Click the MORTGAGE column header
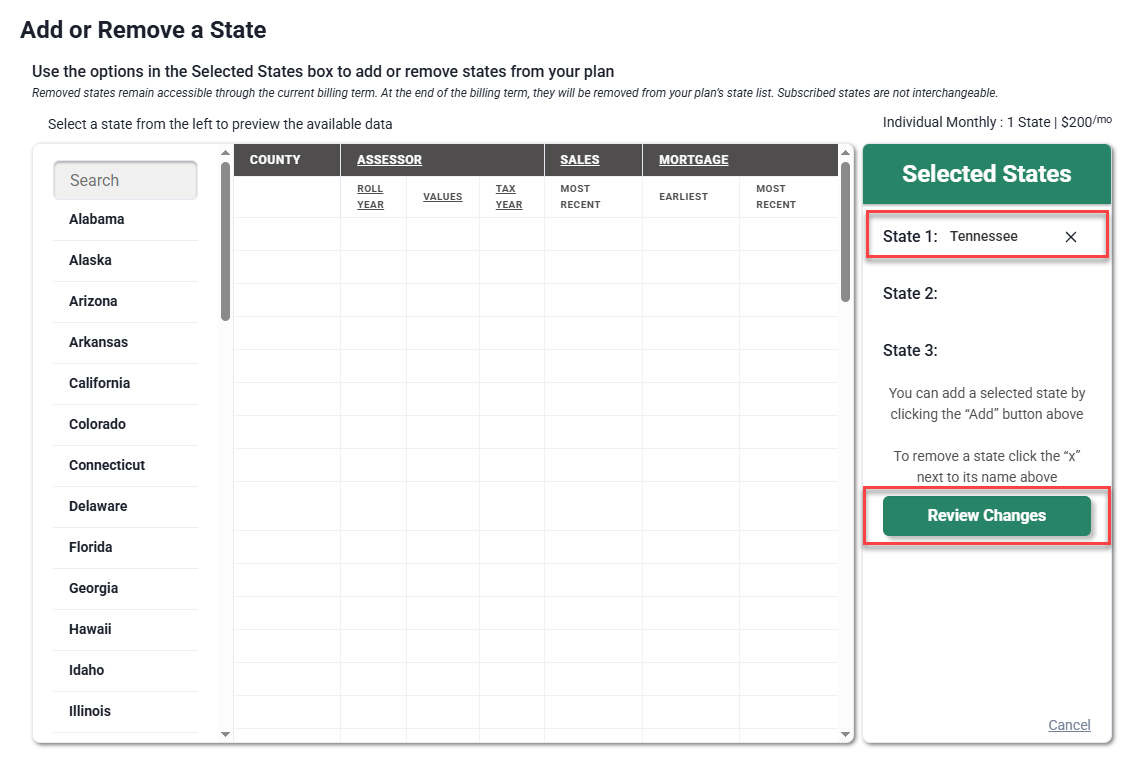Image resolution: width=1143 pixels, height=758 pixels. [692, 159]
